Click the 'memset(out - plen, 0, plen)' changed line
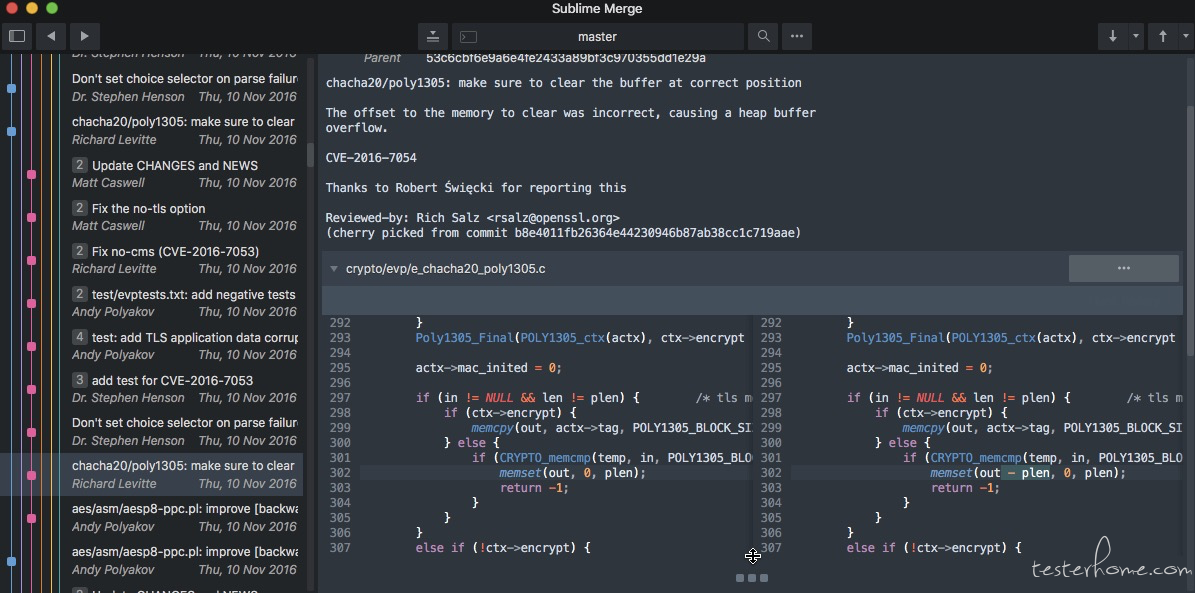 (x=1027, y=473)
